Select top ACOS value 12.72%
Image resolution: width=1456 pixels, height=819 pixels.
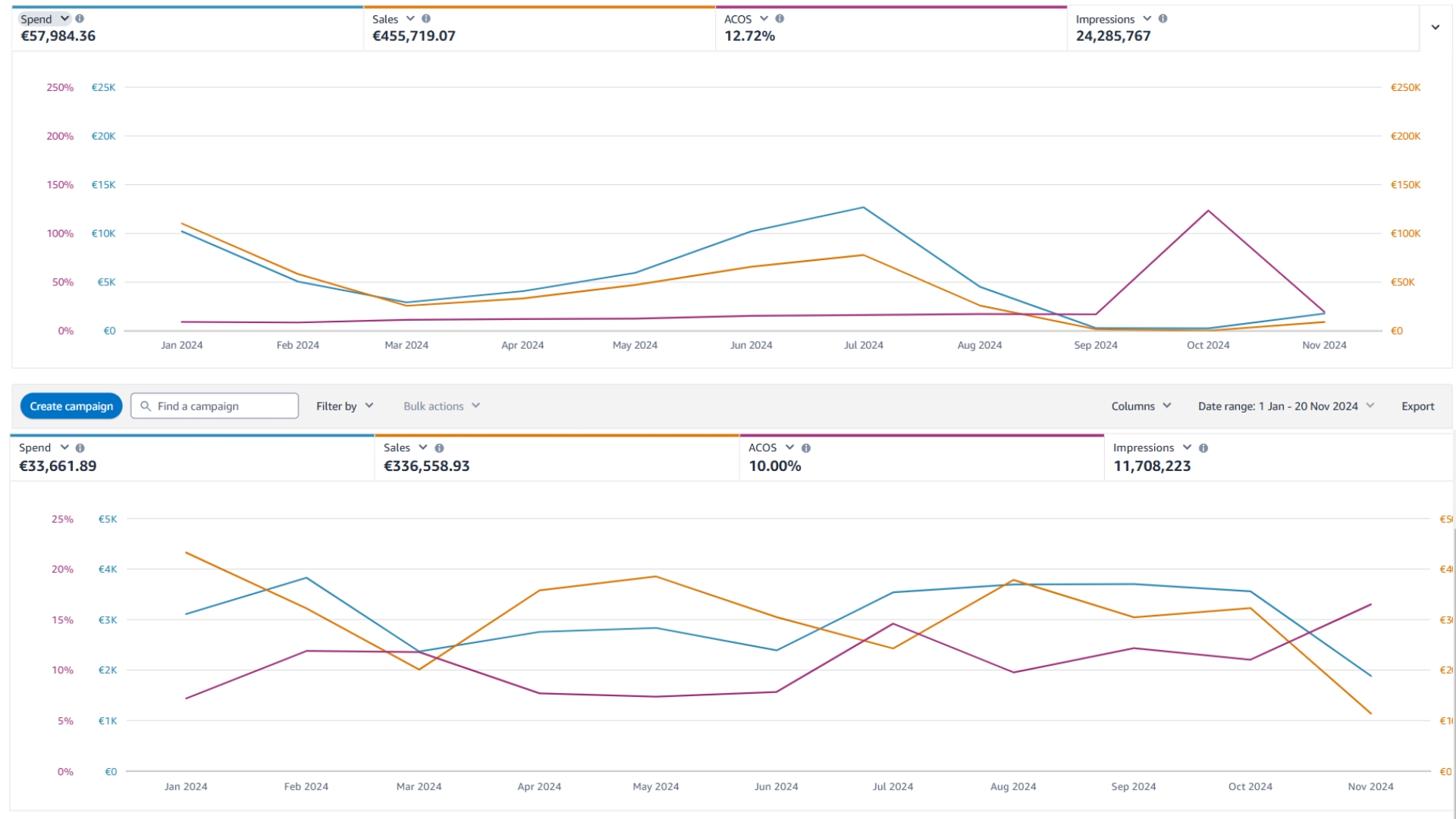[x=749, y=36]
